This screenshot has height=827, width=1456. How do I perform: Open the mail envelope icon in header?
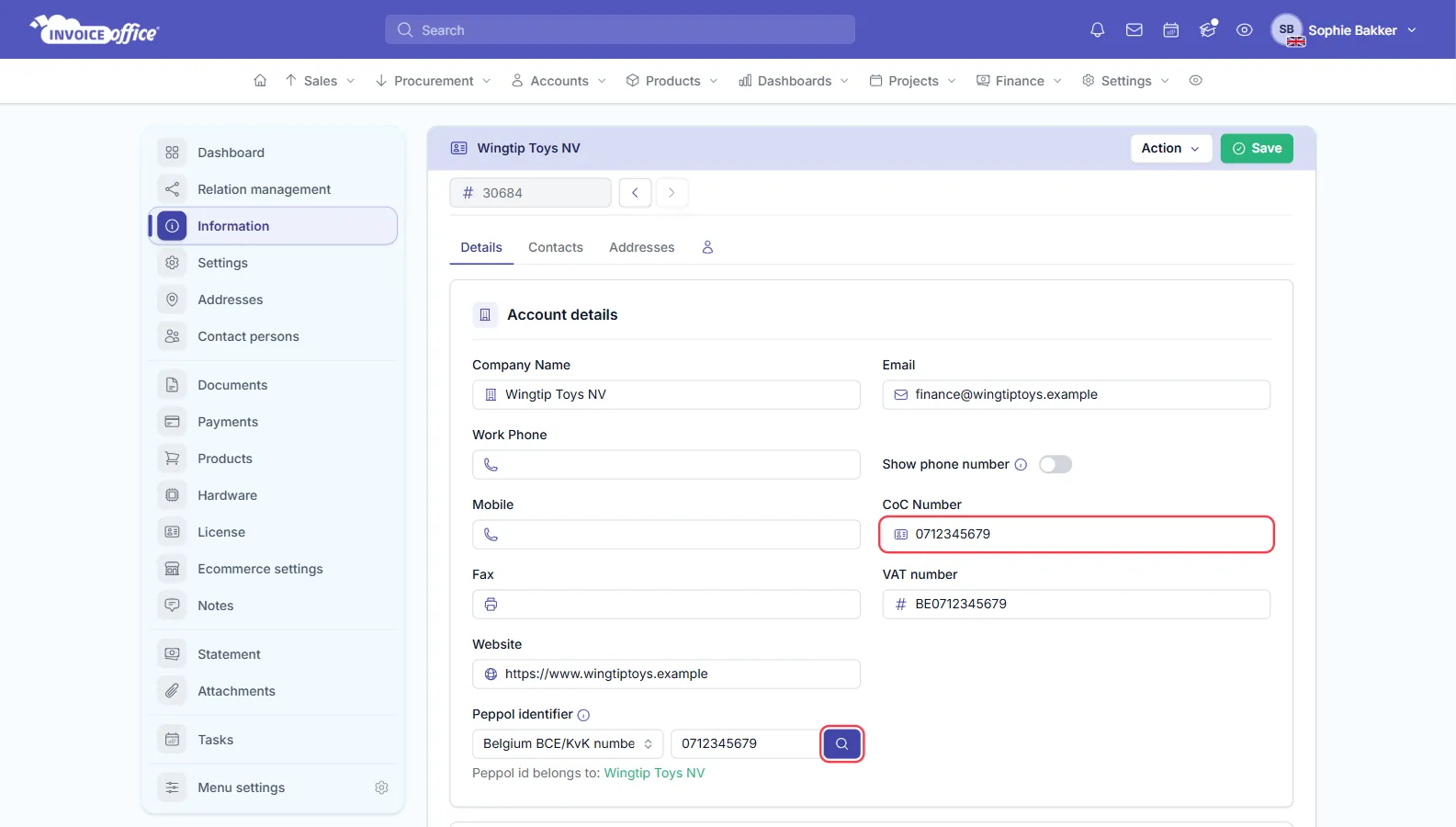(x=1134, y=30)
